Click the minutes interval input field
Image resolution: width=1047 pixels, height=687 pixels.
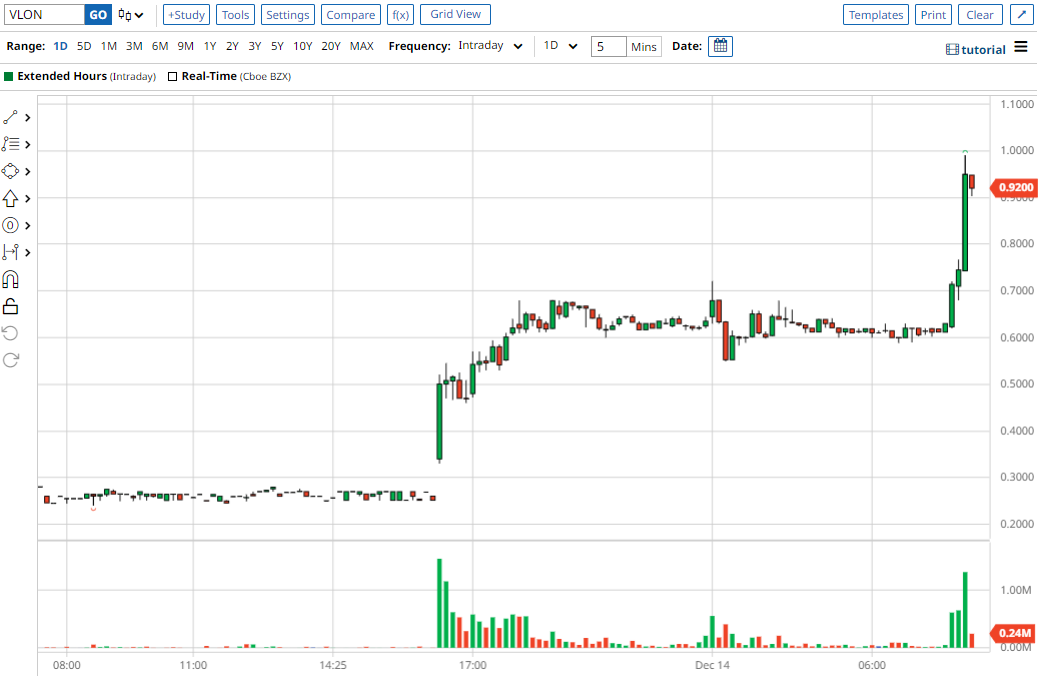(x=608, y=46)
